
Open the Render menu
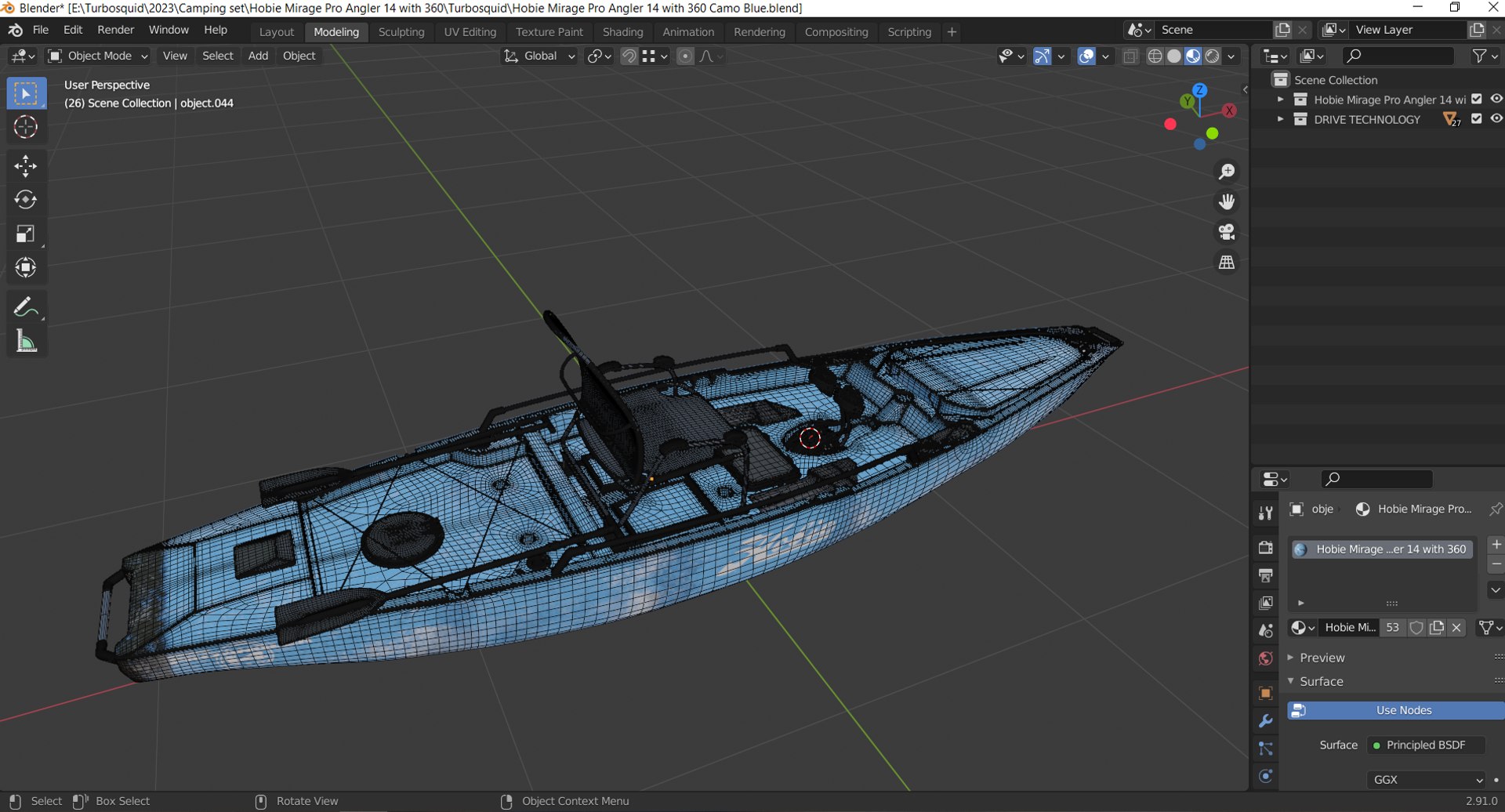[x=115, y=30]
